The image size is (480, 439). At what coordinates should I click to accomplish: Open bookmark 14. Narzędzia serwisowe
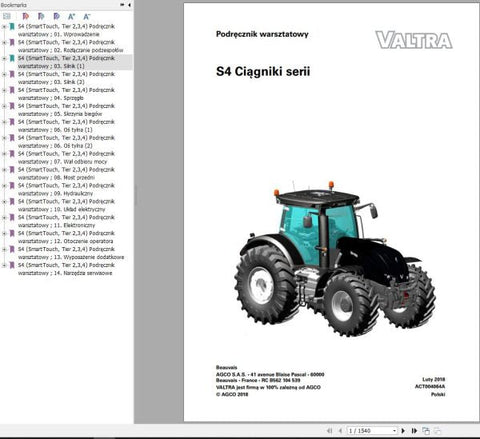(x=66, y=269)
